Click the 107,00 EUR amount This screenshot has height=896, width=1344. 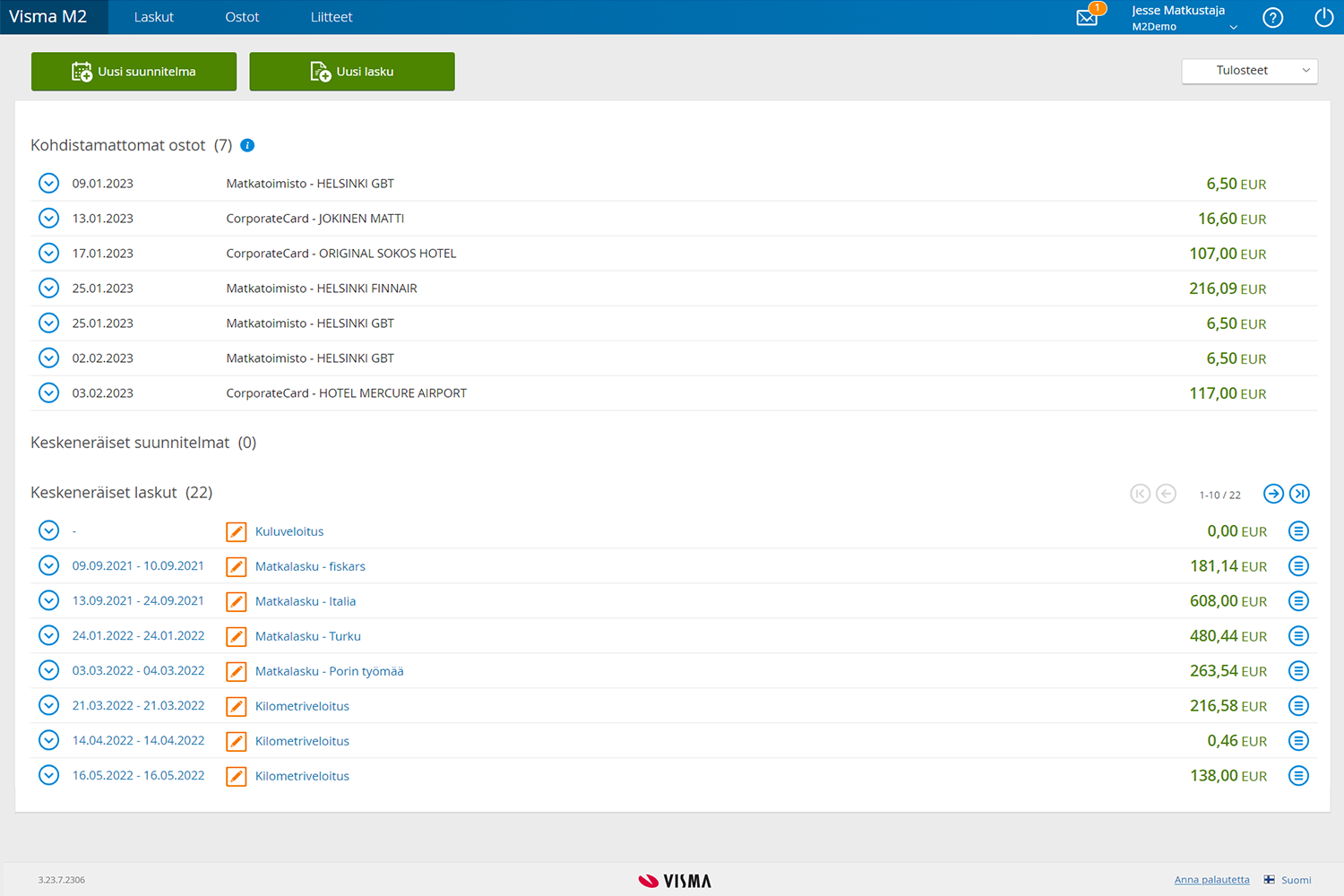coord(1228,254)
